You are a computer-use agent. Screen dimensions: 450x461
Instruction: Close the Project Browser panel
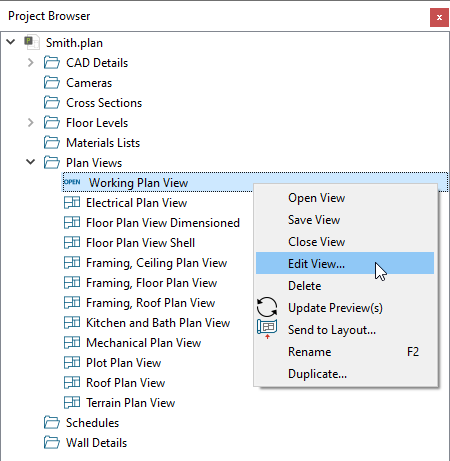[x=439, y=17]
